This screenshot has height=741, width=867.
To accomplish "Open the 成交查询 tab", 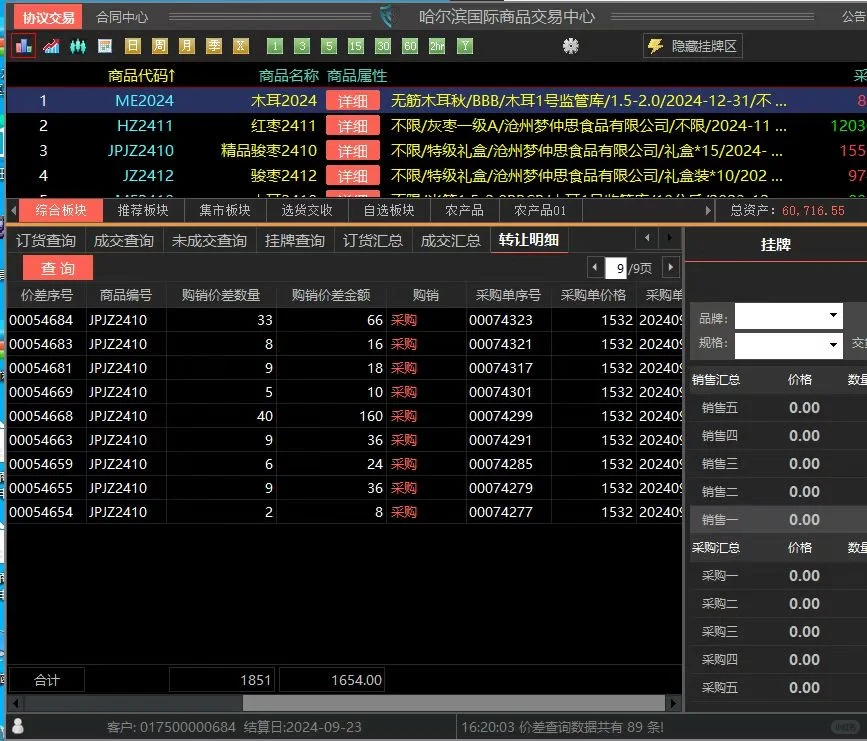I will coord(123,241).
